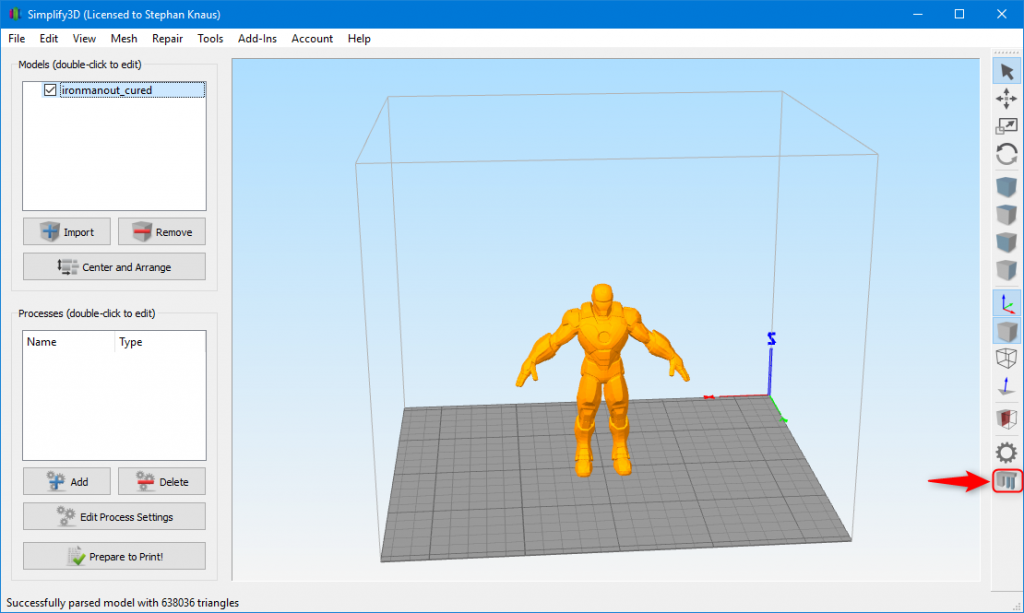Open the machine control panel gear icon
Image resolution: width=1024 pixels, height=613 pixels.
1007,451
